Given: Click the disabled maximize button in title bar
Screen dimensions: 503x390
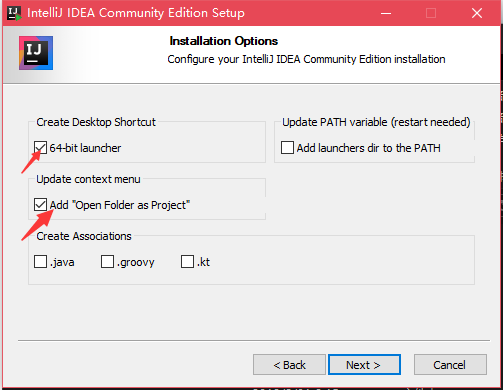Looking at the screenshot, I should 431,13.
